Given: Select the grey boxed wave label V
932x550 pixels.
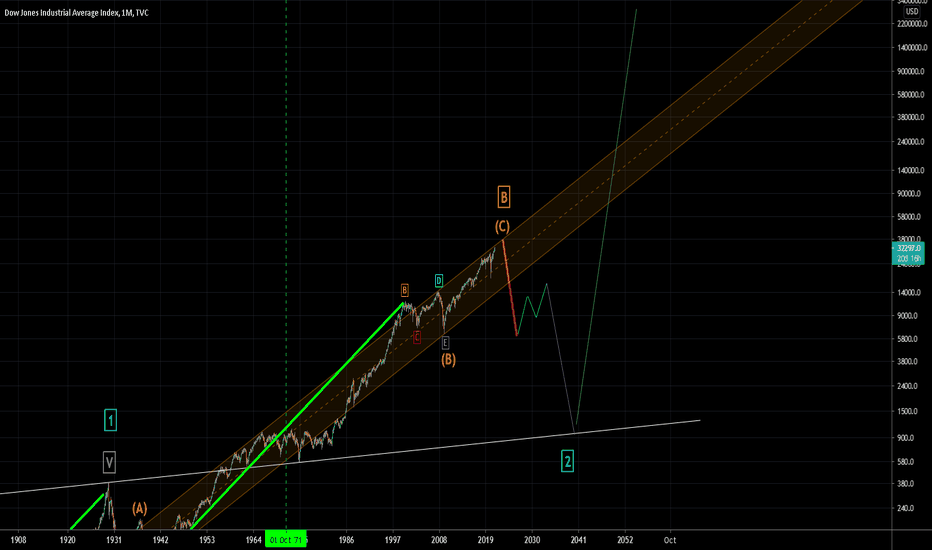Looking at the screenshot, I should coord(109,462).
